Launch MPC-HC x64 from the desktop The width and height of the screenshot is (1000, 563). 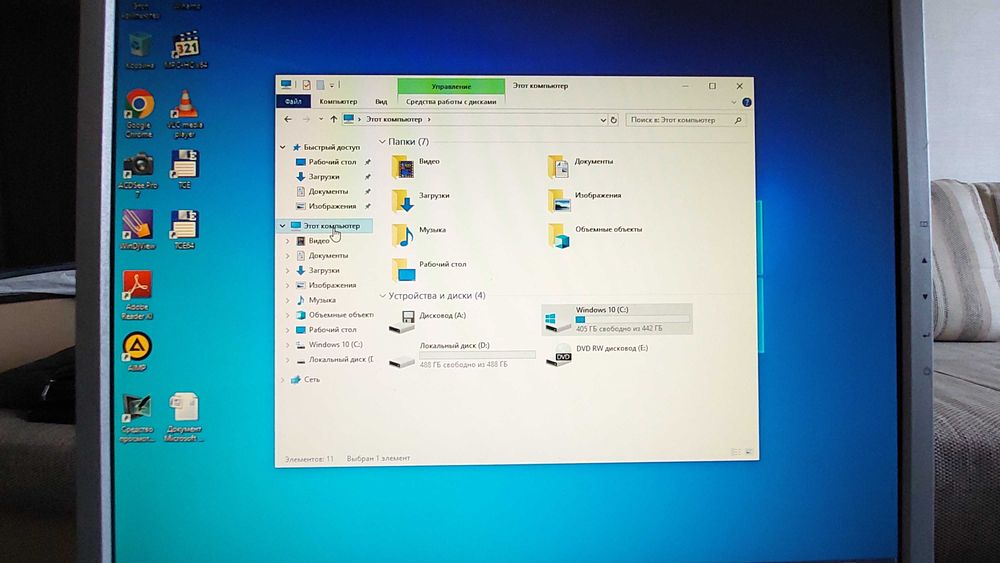point(186,50)
